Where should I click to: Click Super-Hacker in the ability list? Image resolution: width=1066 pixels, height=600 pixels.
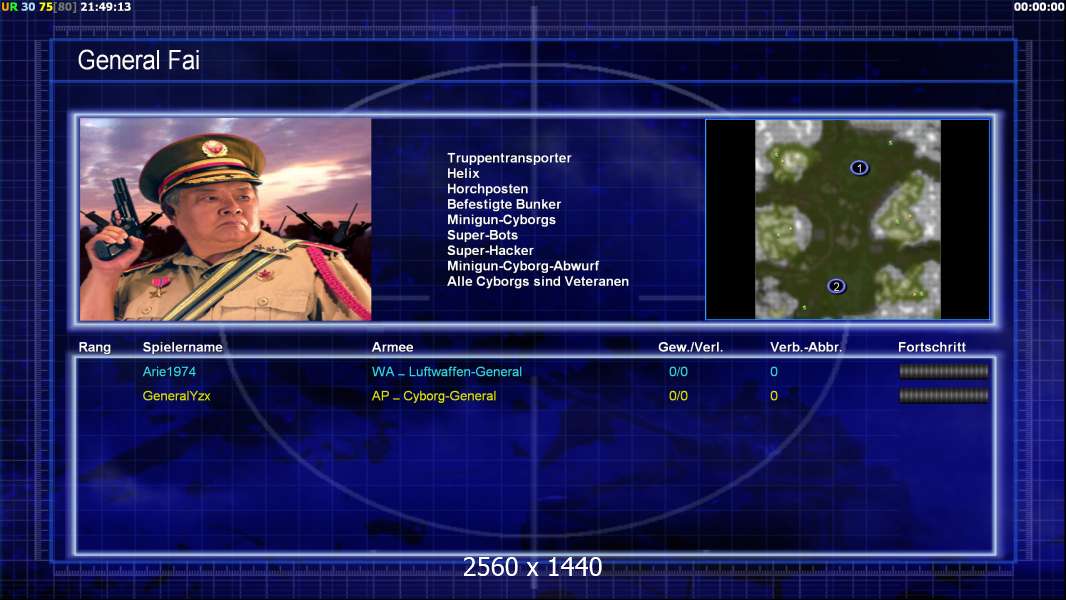pyautogui.click(x=490, y=251)
